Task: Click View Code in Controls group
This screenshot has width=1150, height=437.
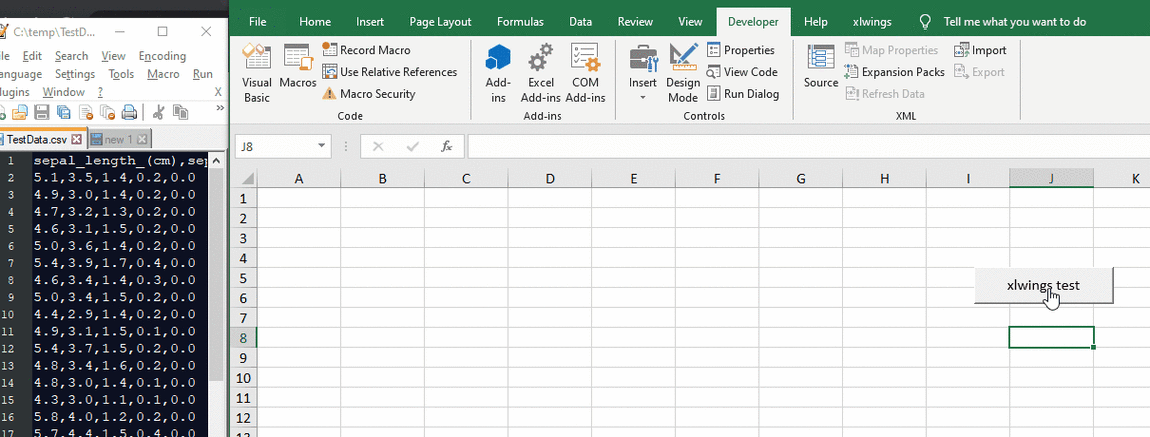Action: pyautogui.click(x=741, y=72)
